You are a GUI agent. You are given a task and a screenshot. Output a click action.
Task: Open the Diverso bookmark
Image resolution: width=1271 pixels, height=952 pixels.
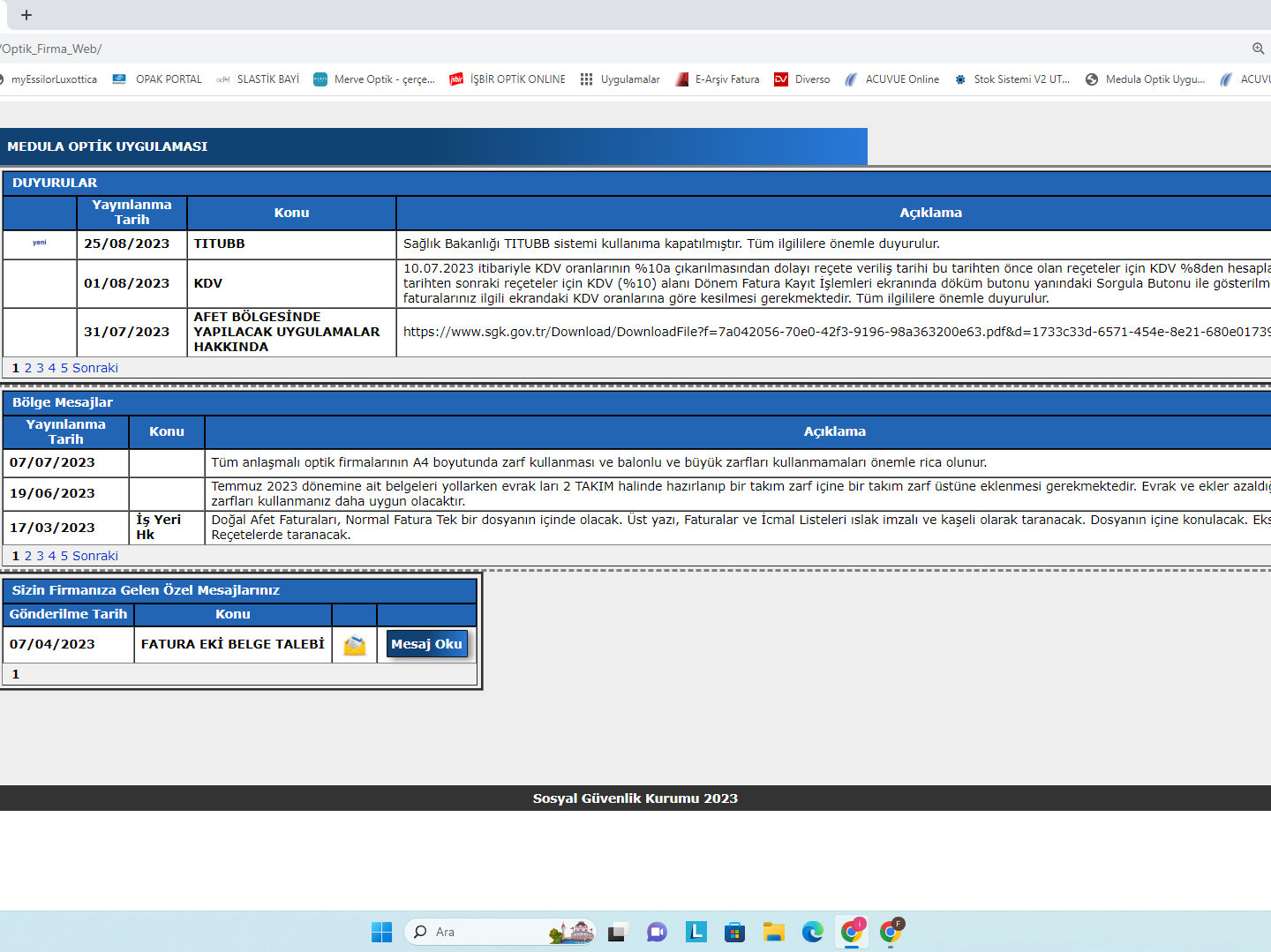(801, 79)
